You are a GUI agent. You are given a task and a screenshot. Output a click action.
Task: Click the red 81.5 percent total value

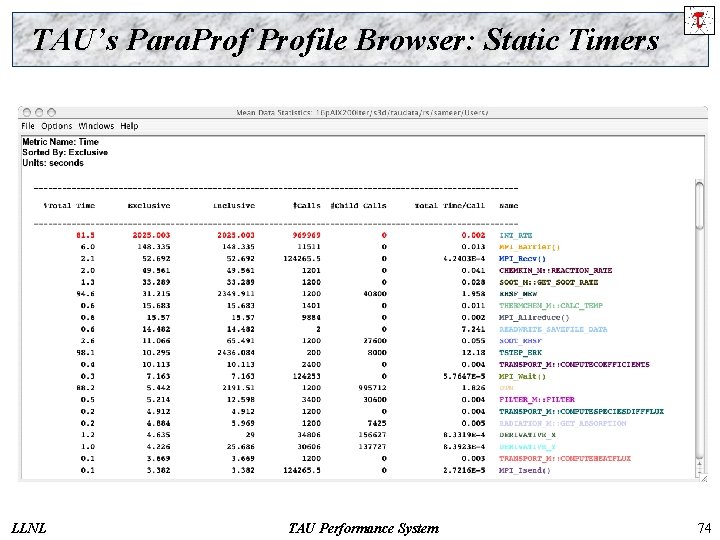[85, 235]
